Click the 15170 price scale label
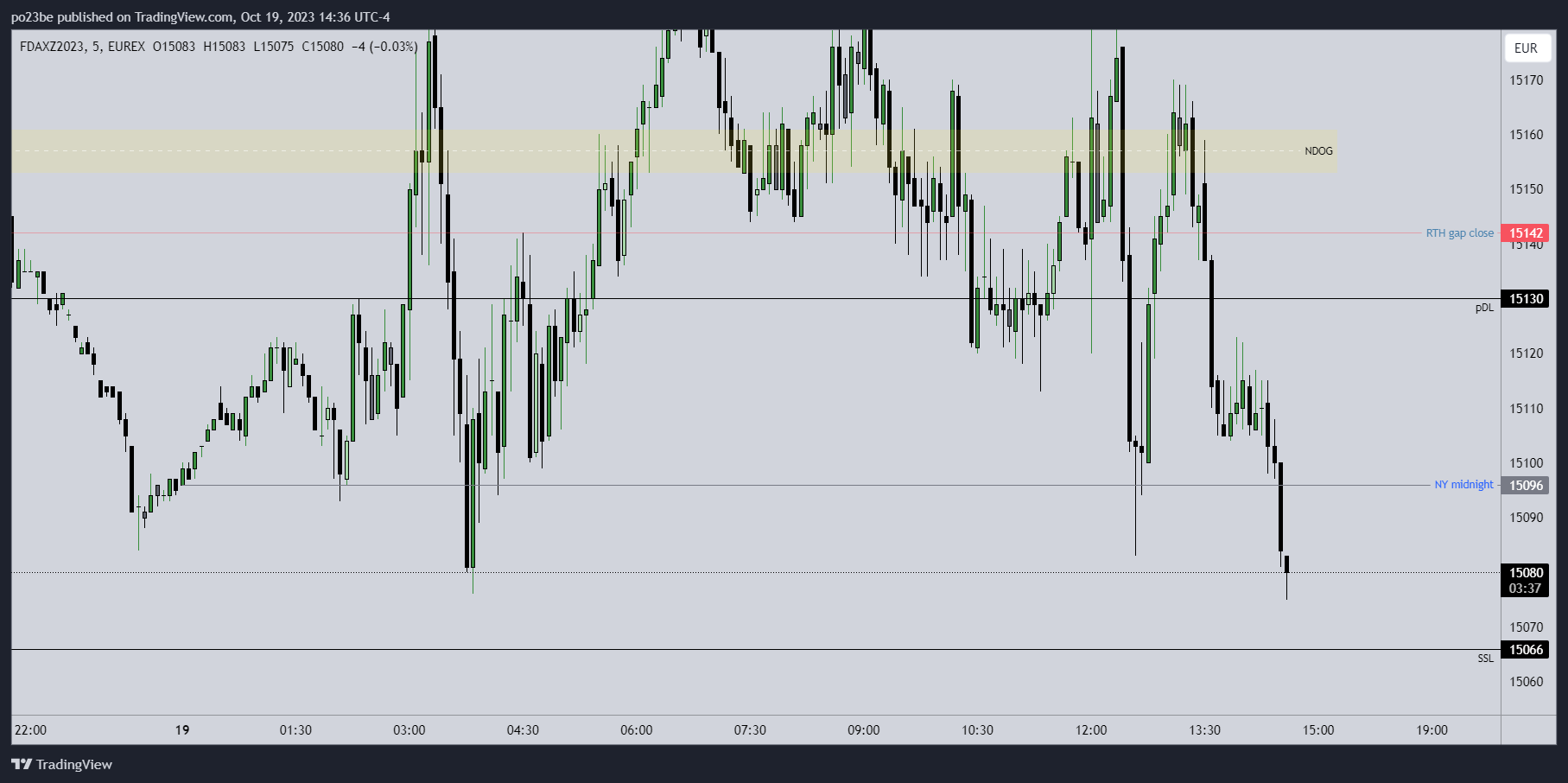The height and width of the screenshot is (783, 1568). tap(1526, 80)
